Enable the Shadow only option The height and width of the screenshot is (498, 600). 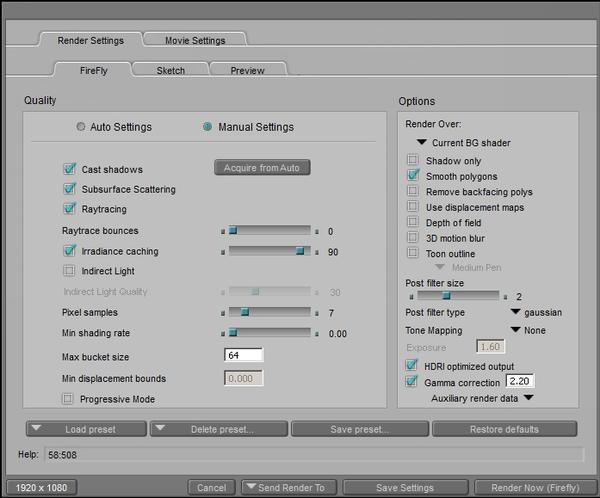coord(413,160)
